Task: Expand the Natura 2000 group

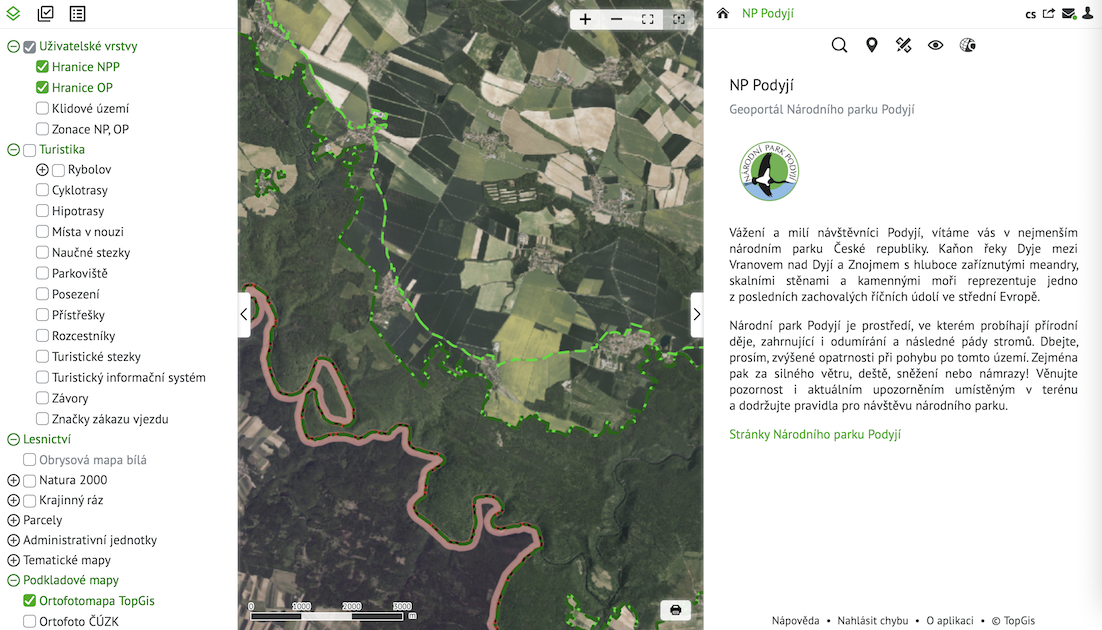Action: click(x=13, y=480)
